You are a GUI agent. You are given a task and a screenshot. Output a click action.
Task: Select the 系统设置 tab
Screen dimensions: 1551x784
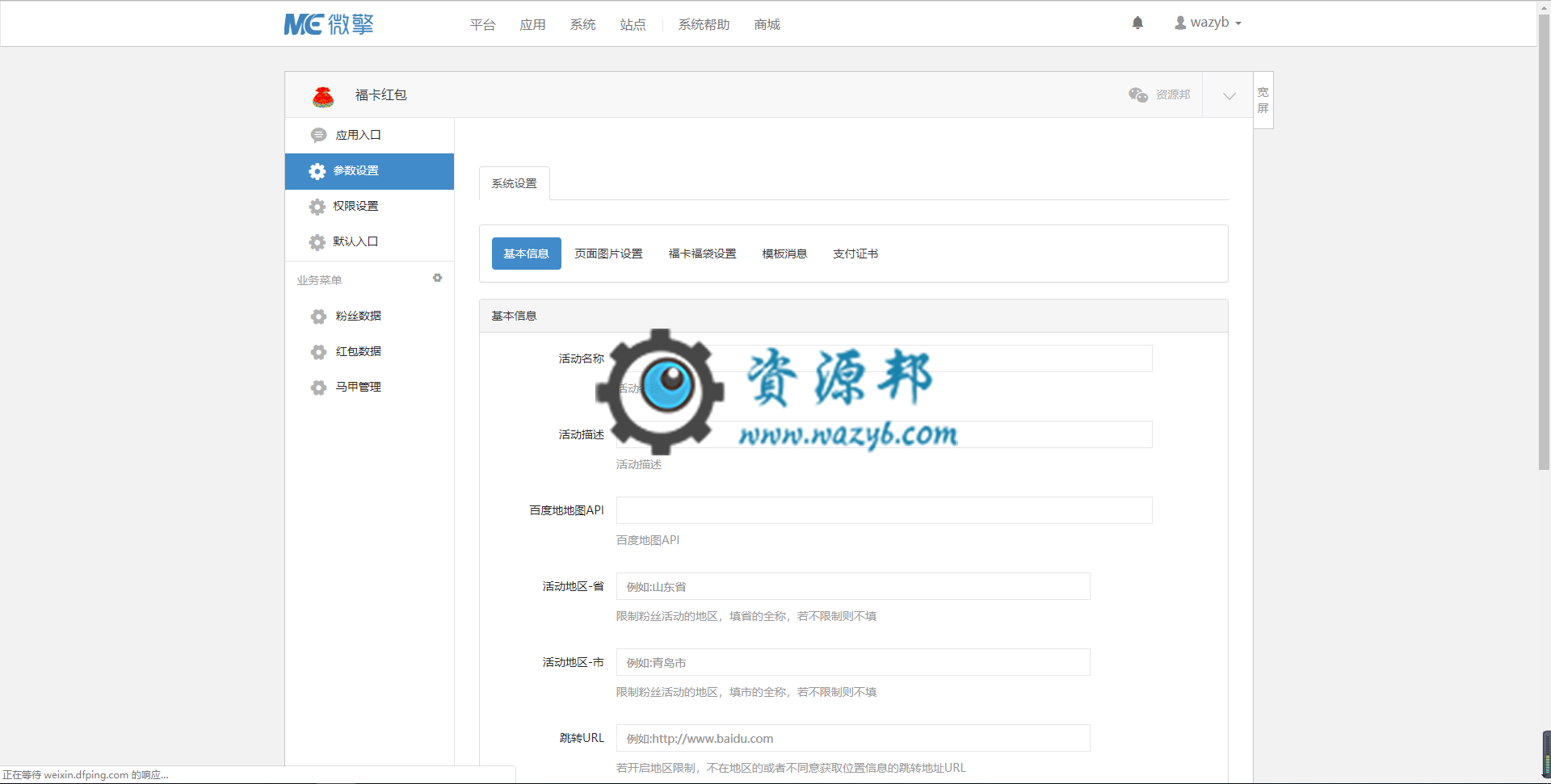(515, 183)
